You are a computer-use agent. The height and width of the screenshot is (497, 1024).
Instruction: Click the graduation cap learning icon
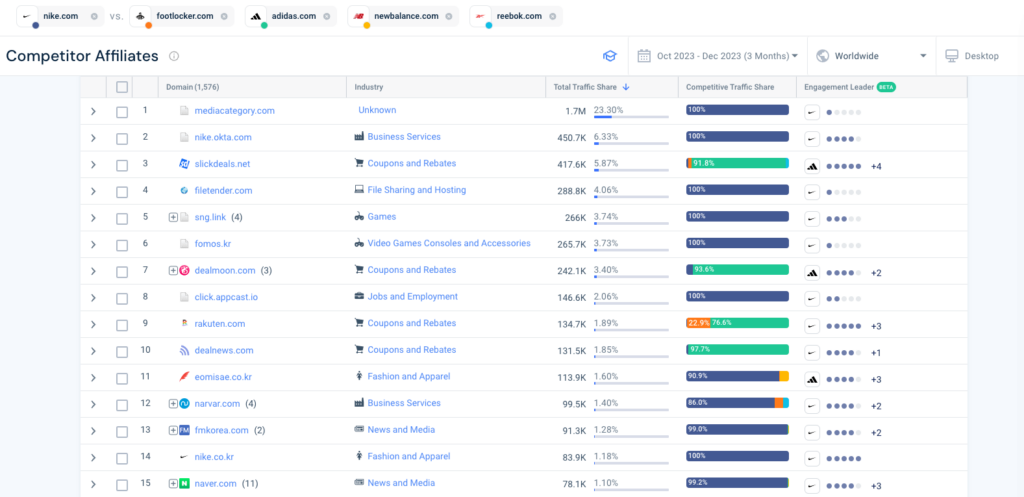[x=609, y=56]
